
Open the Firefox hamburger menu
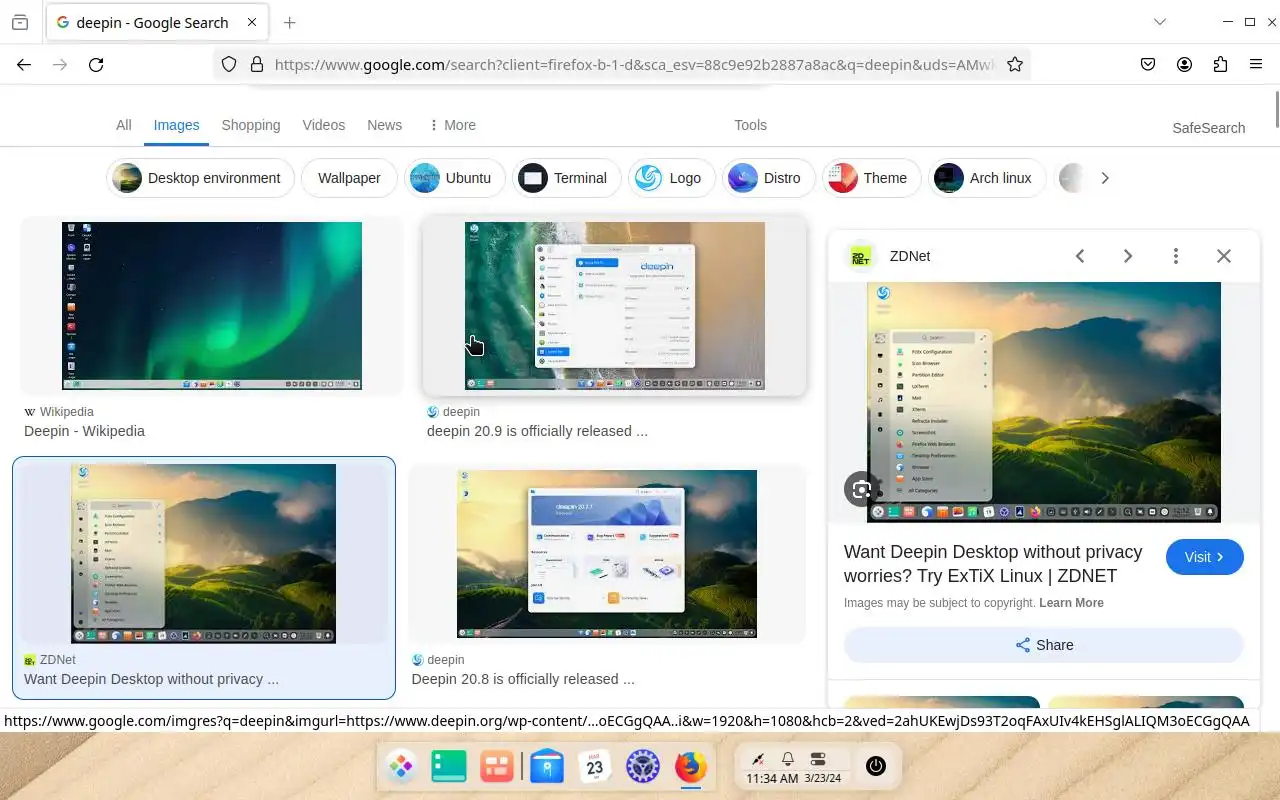pos(1256,64)
